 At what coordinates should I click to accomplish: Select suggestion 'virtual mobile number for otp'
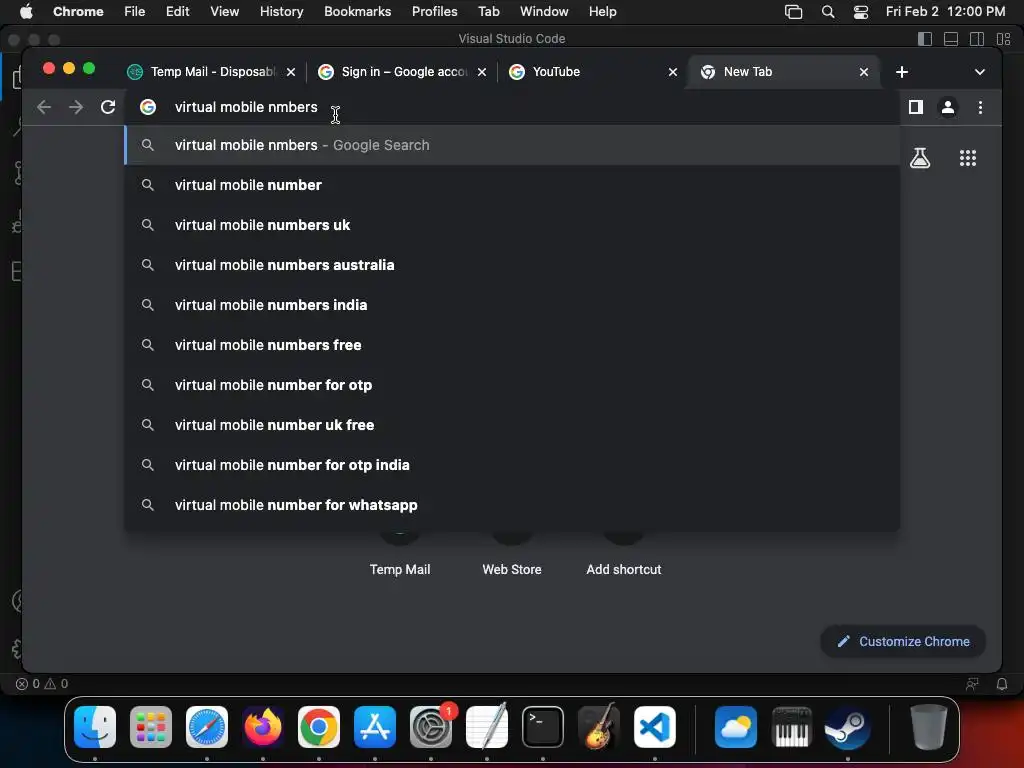[x=513, y=385]
